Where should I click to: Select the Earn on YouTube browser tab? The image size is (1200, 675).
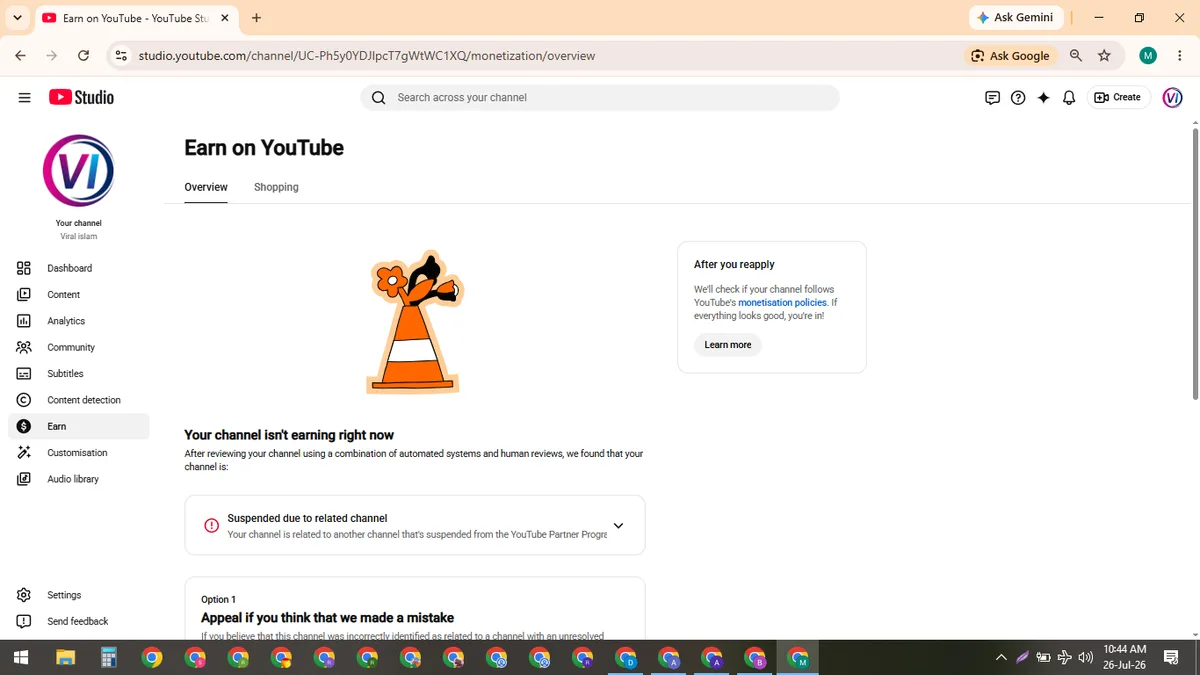[x=135, y=18]
